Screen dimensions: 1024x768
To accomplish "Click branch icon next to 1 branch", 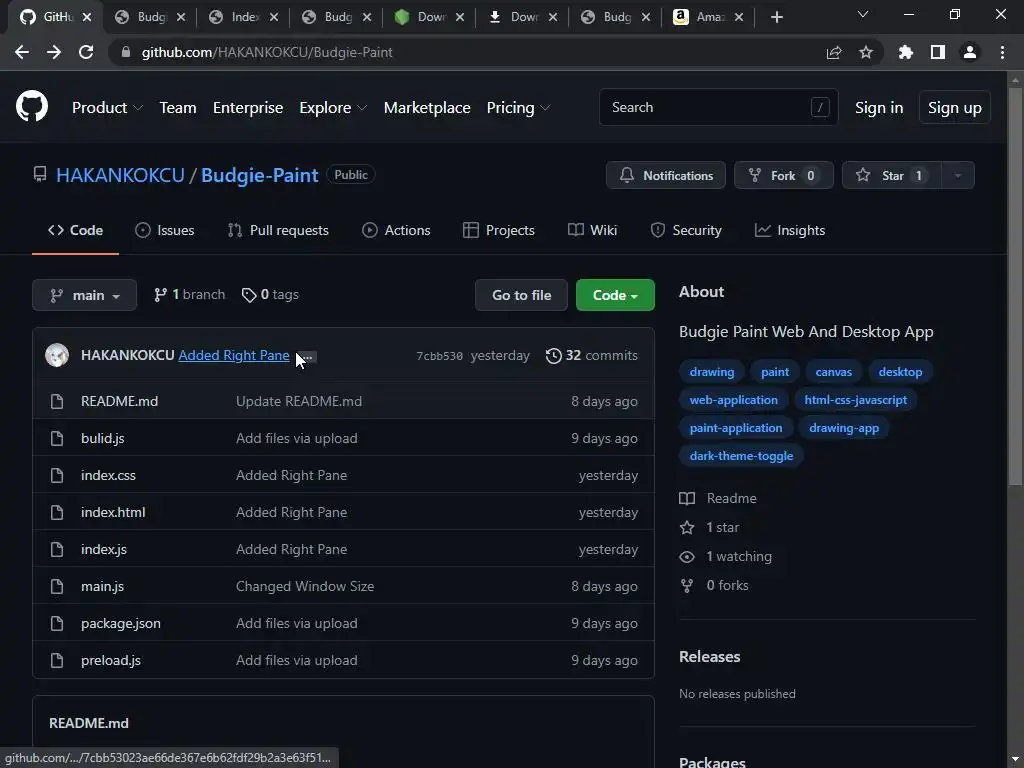I will click(160, 295).
